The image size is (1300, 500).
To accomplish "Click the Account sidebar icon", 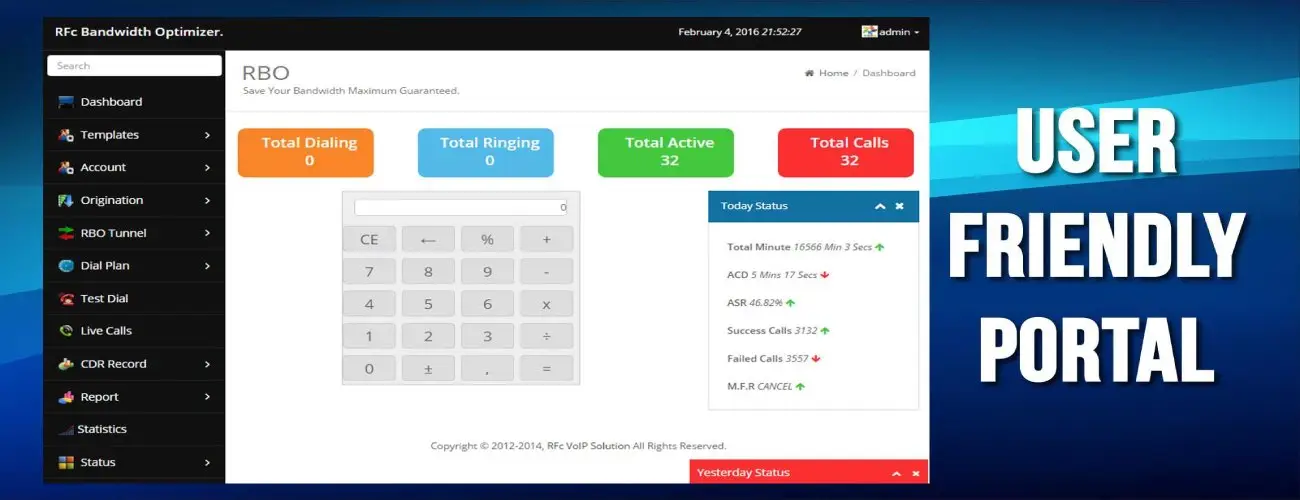I will (66, 167).
